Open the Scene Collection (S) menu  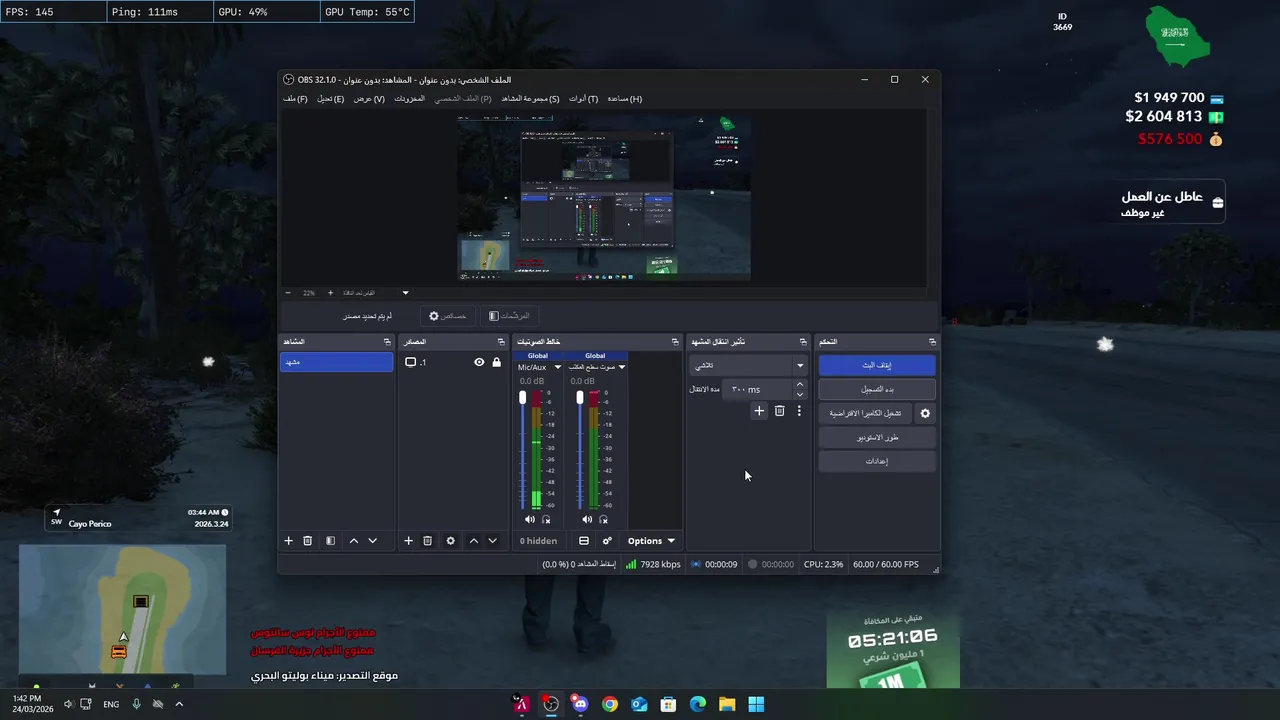[x=530, y=99]
